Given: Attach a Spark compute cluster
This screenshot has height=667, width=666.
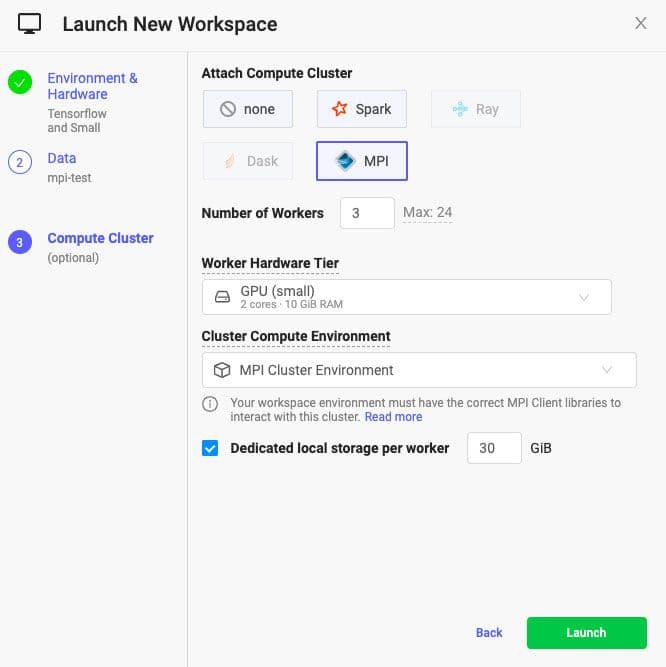Looking at the screenshot, I should click(x=361, y=109).
